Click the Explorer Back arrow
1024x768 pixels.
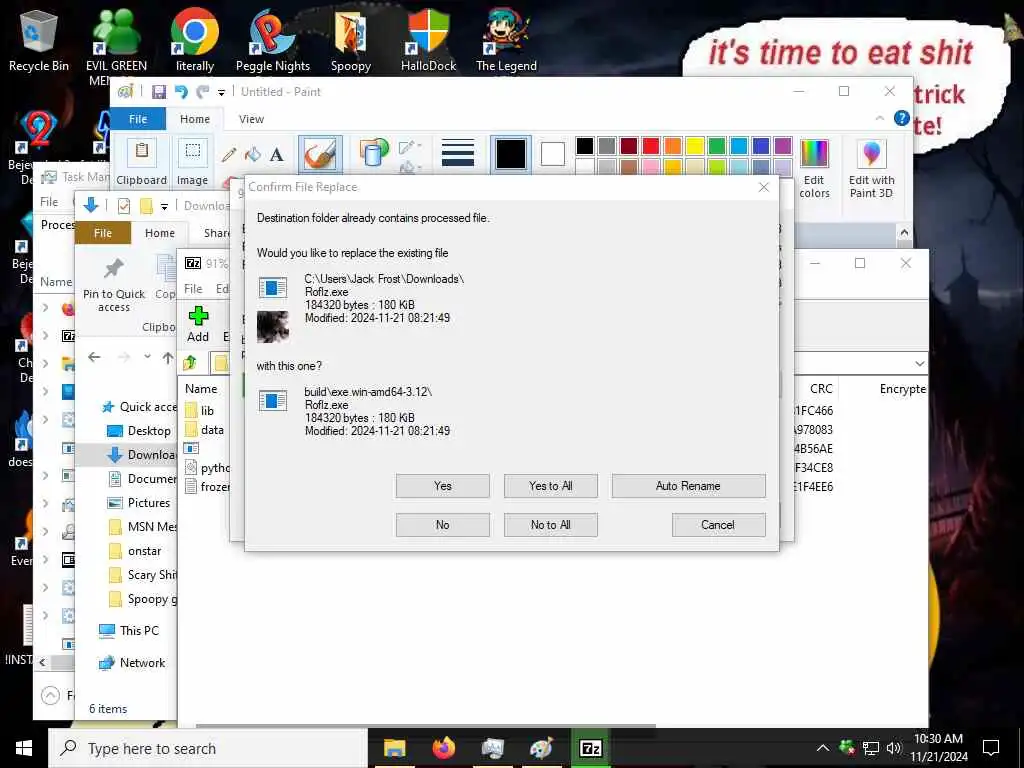tap(94, 357)
